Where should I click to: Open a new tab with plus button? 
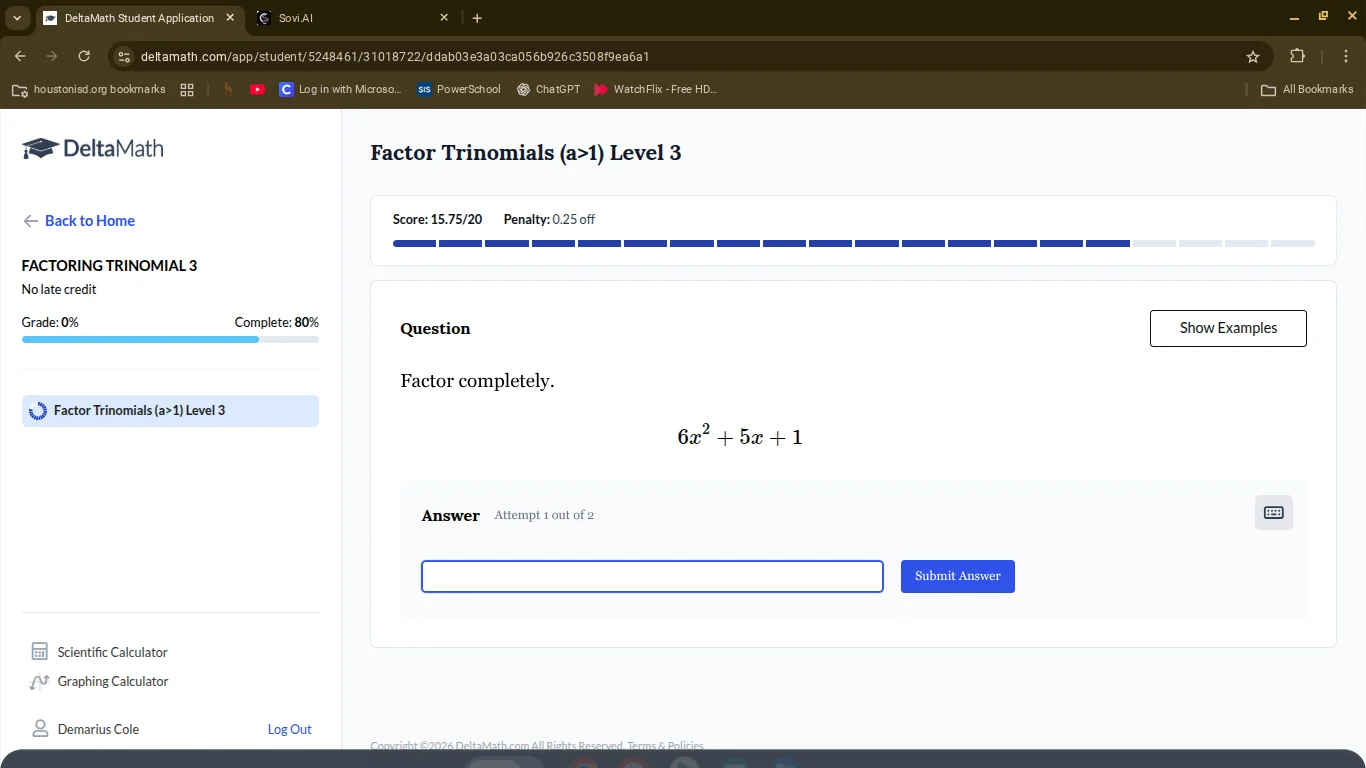[x=477, y=18]
